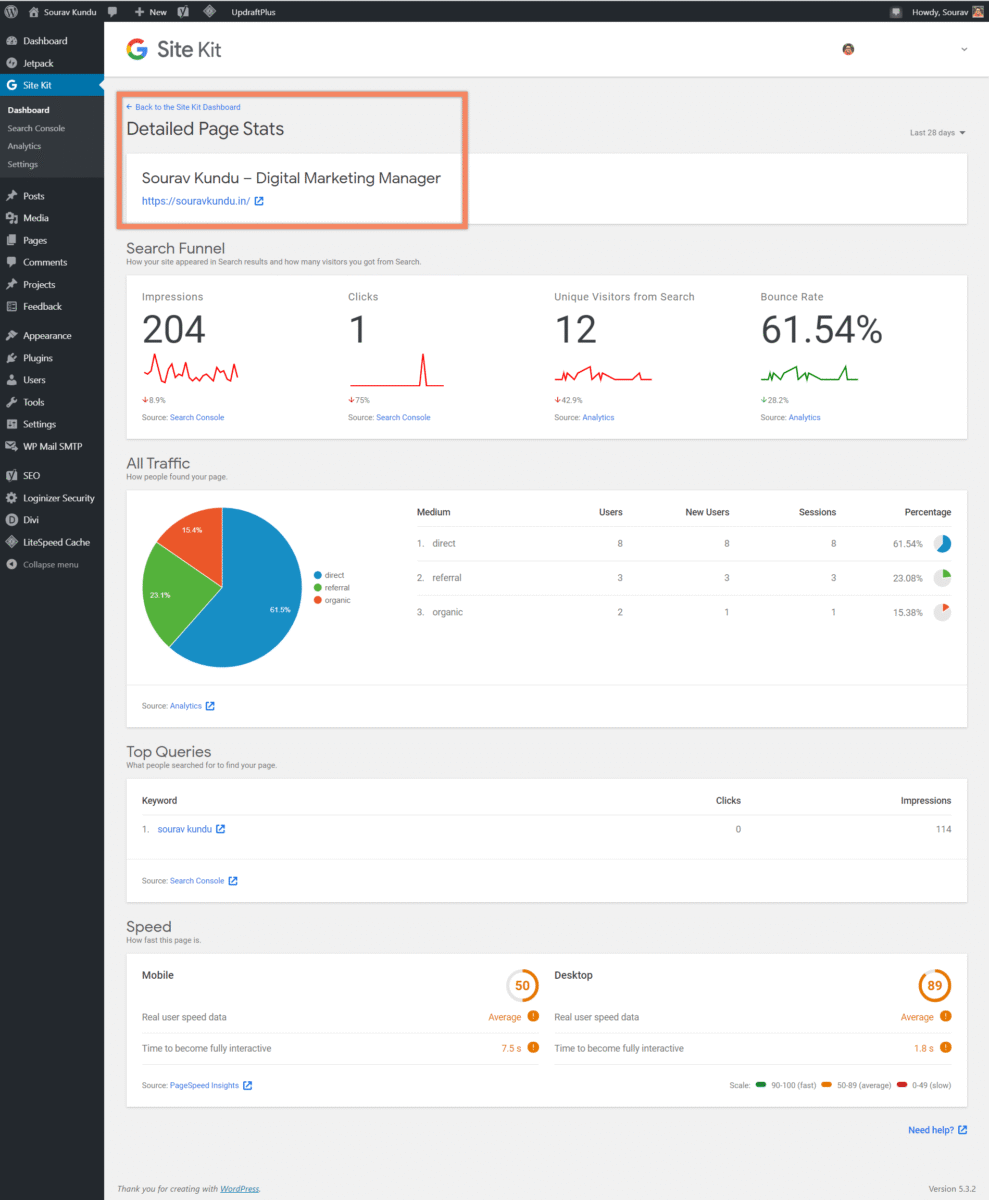Screen dimensions: 989x1200
Task: Open Plugins in the sidebar menu
Action: pos(38,358)
